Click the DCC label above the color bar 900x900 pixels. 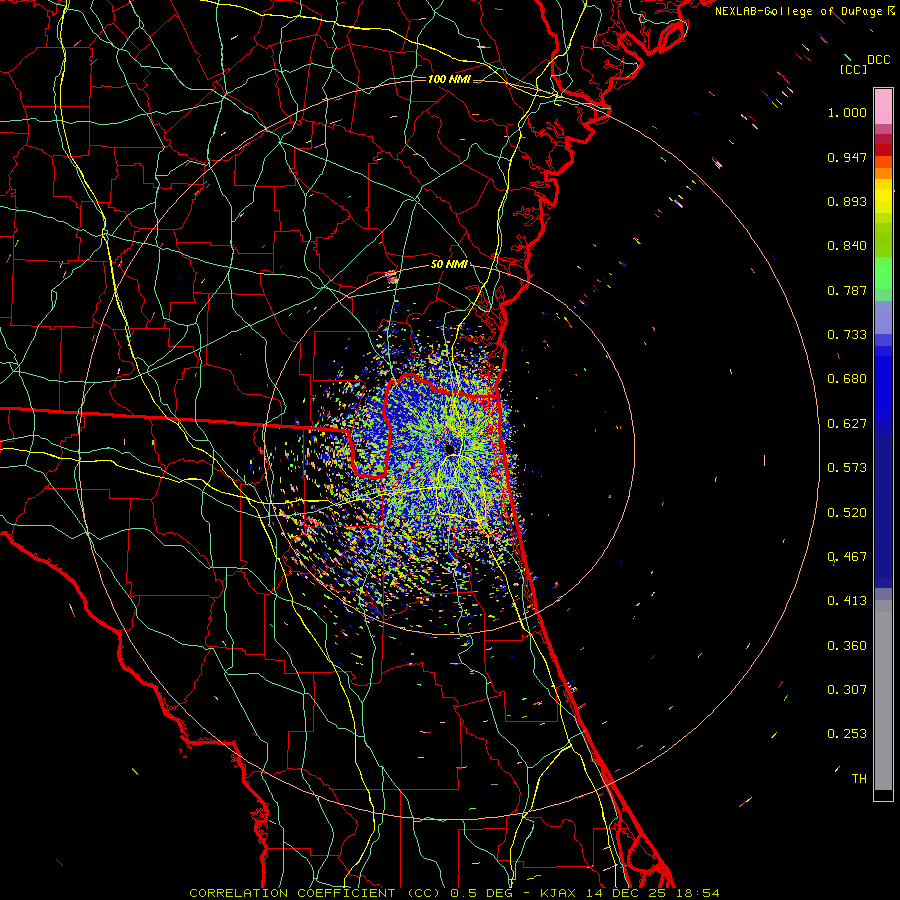(878, 60)
